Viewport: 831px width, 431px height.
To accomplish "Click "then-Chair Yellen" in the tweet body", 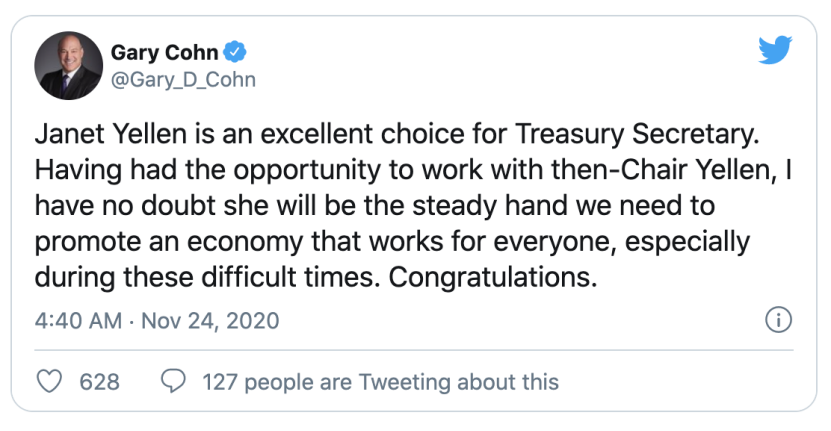I will (660, 170).
